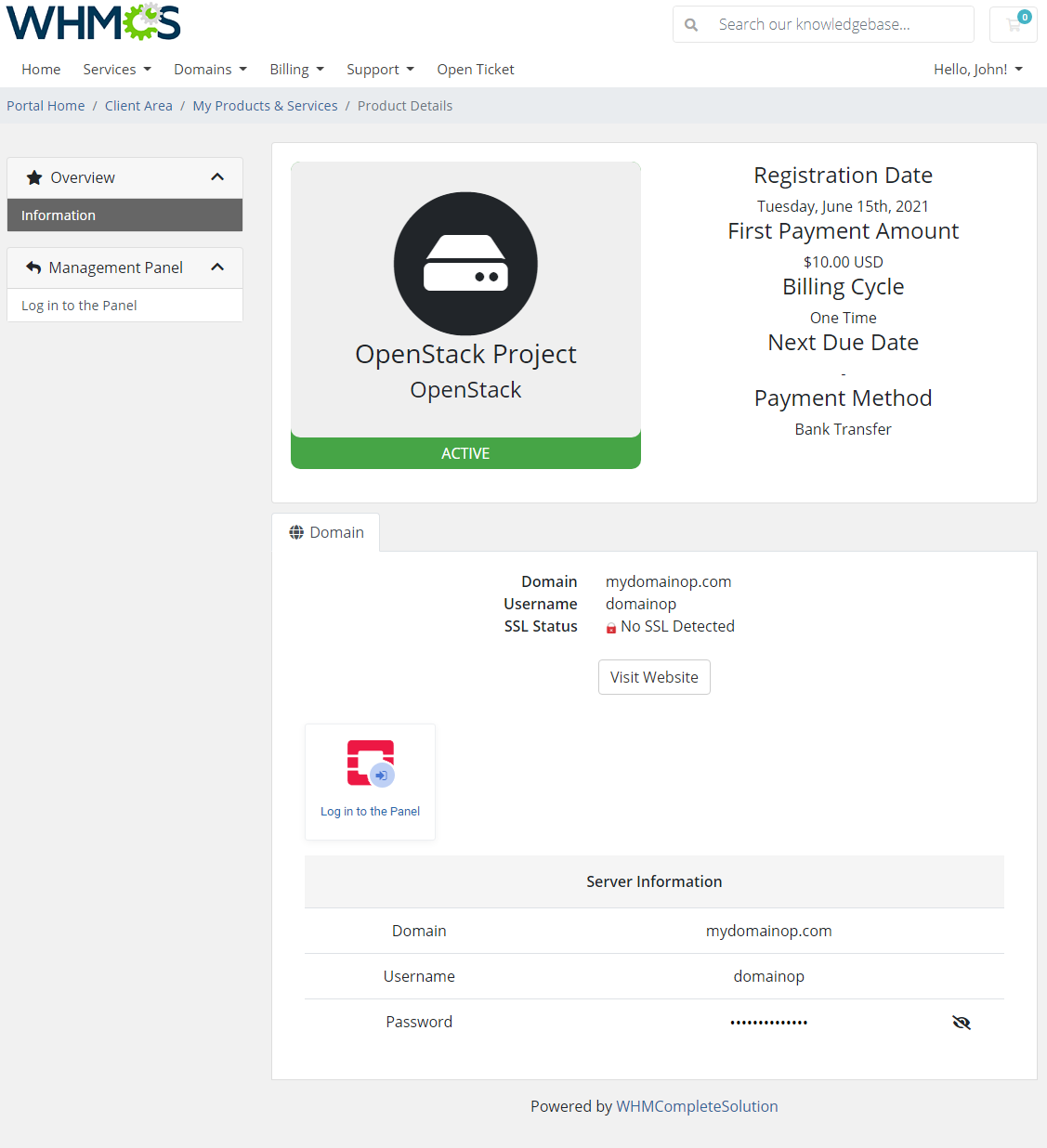Click the OpenStack Project server icon
The height and width of the screenshot is (1148, 1047).
[465, 264]
